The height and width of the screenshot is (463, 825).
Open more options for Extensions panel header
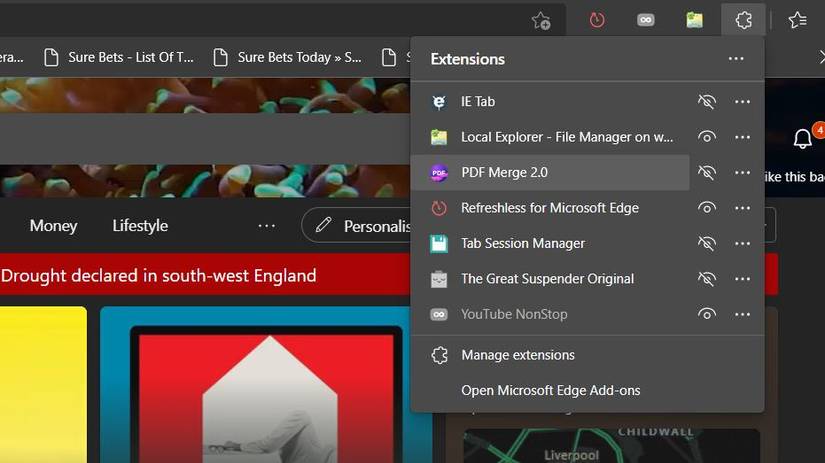click(736, 58)
